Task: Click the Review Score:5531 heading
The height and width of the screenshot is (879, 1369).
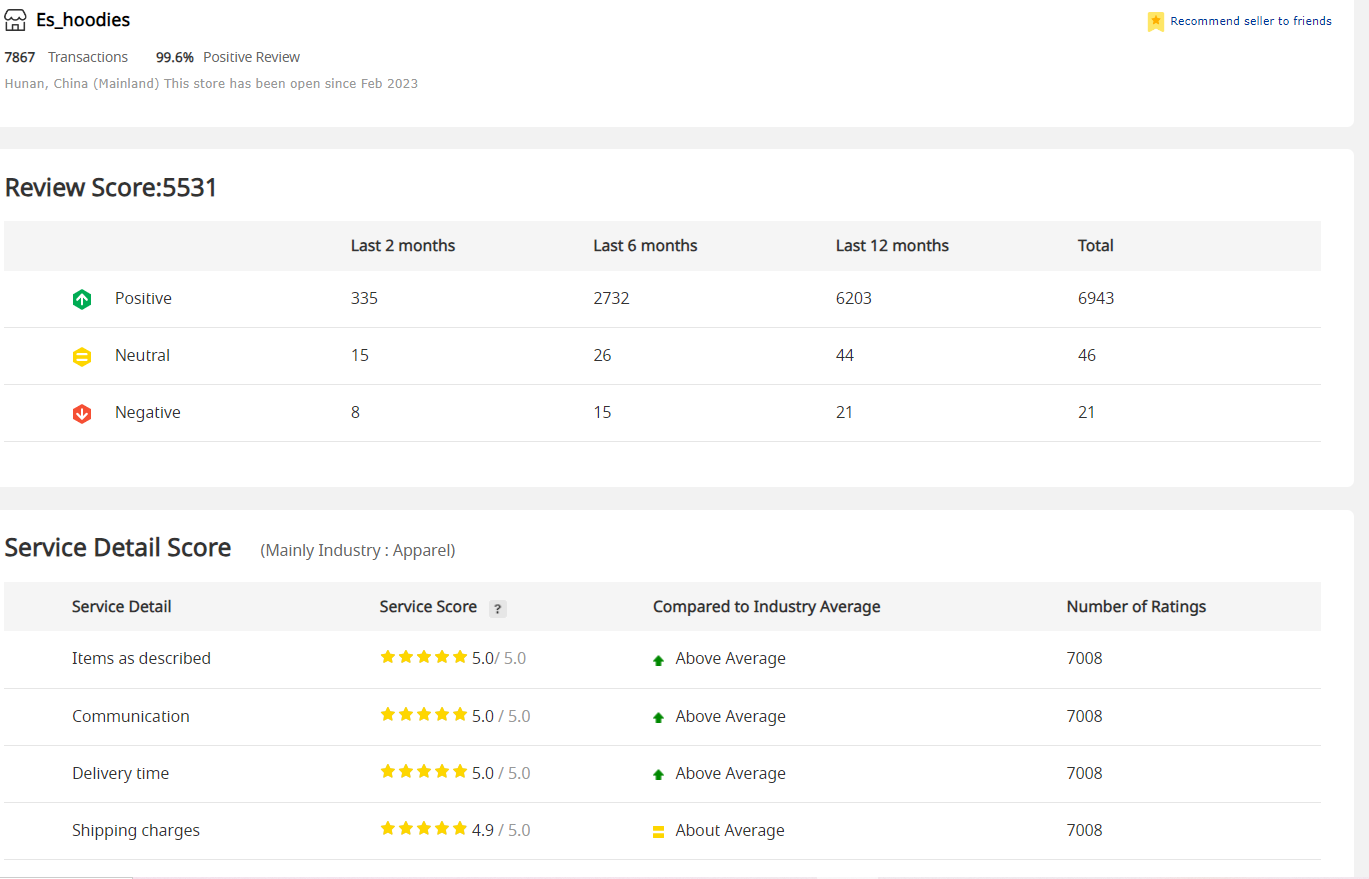Action: click(111, 187)
